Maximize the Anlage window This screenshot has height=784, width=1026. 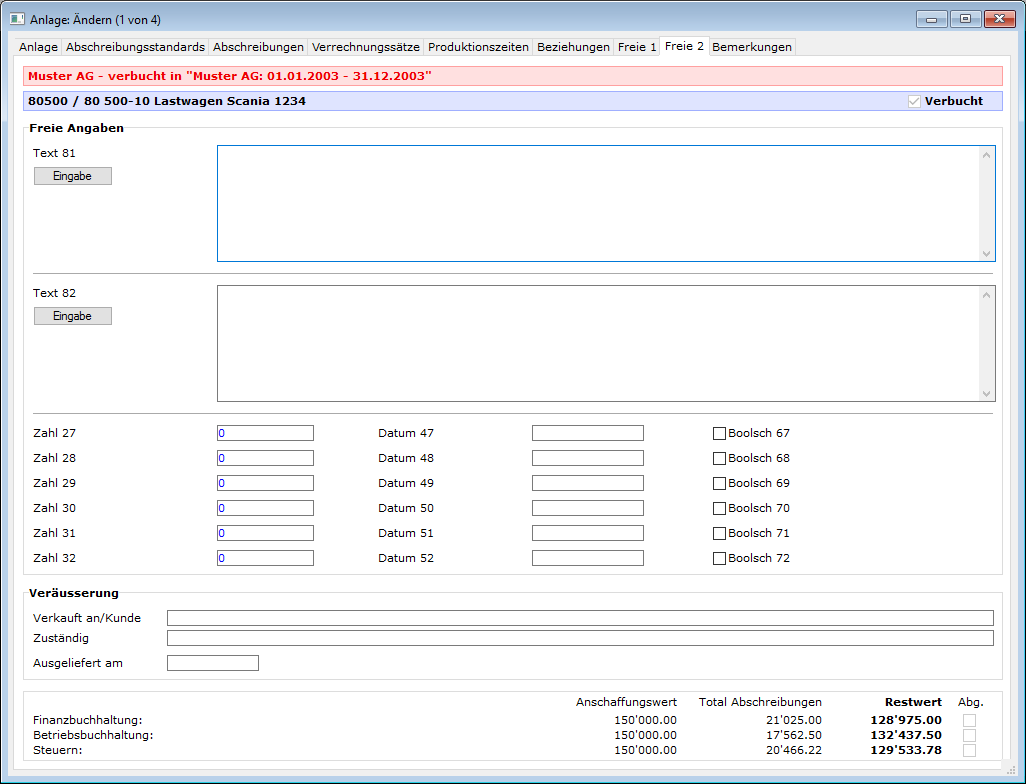coord(965,19)
